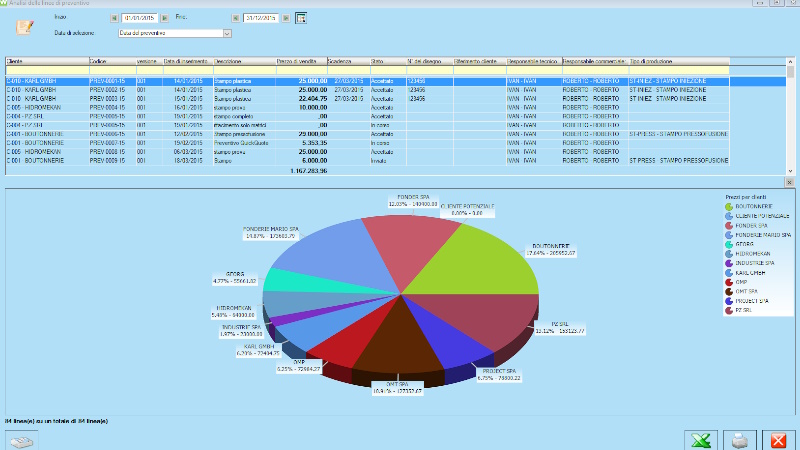Click the Responsabile tecnico column header
Viewport: 800px width, 450px height.
pyautogui.click(x=534, y=61)
